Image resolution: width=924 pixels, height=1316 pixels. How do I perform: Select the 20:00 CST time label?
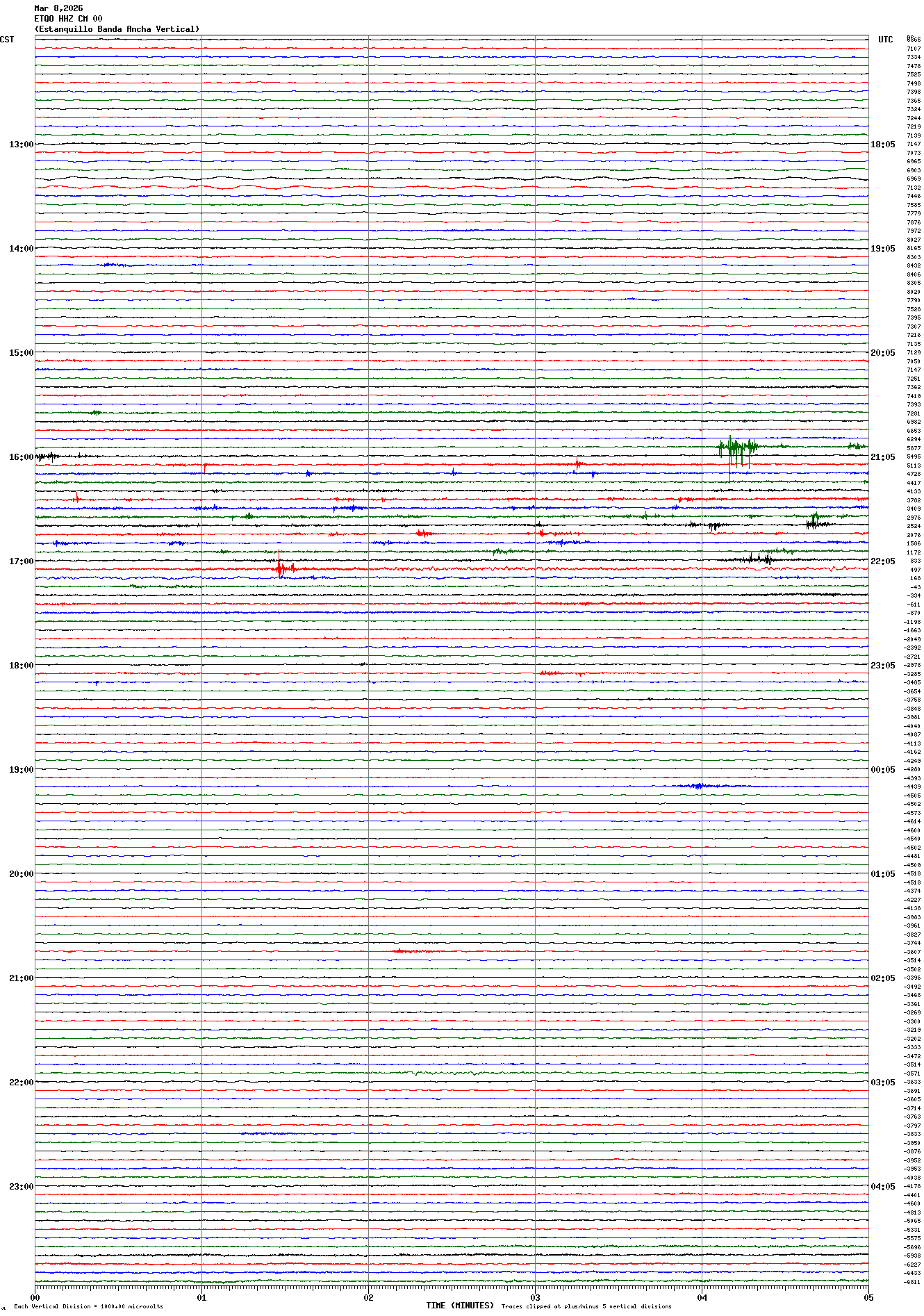[x=21, y=874]
